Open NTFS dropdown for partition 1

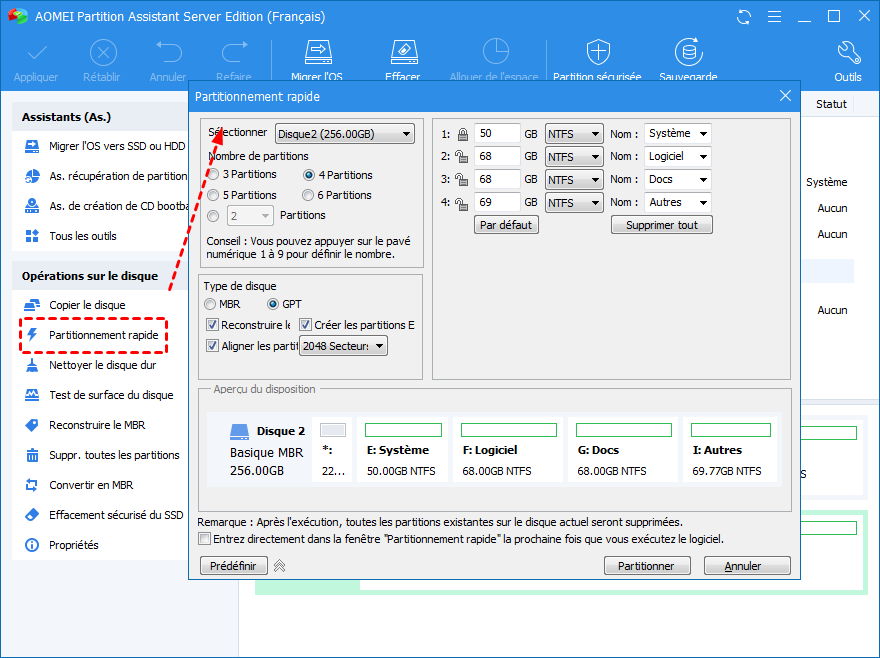574,134
